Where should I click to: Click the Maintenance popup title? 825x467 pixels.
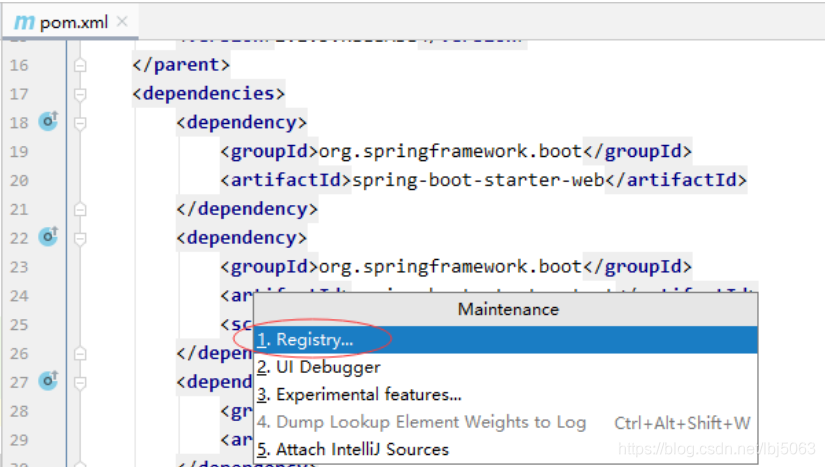point(508,309)
